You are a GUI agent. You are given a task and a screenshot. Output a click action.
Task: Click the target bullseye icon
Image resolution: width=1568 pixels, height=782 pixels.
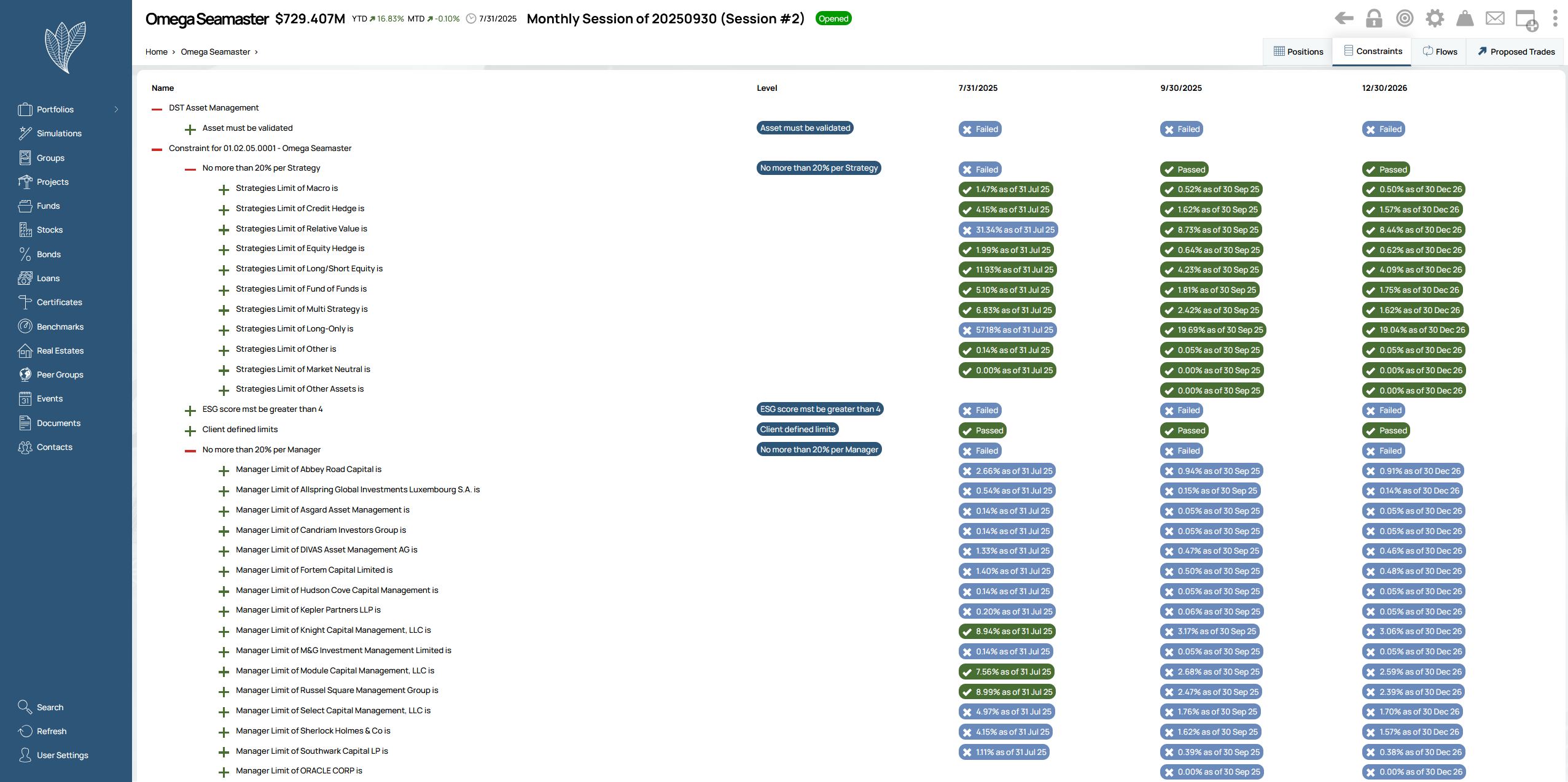pos(1405,18)
